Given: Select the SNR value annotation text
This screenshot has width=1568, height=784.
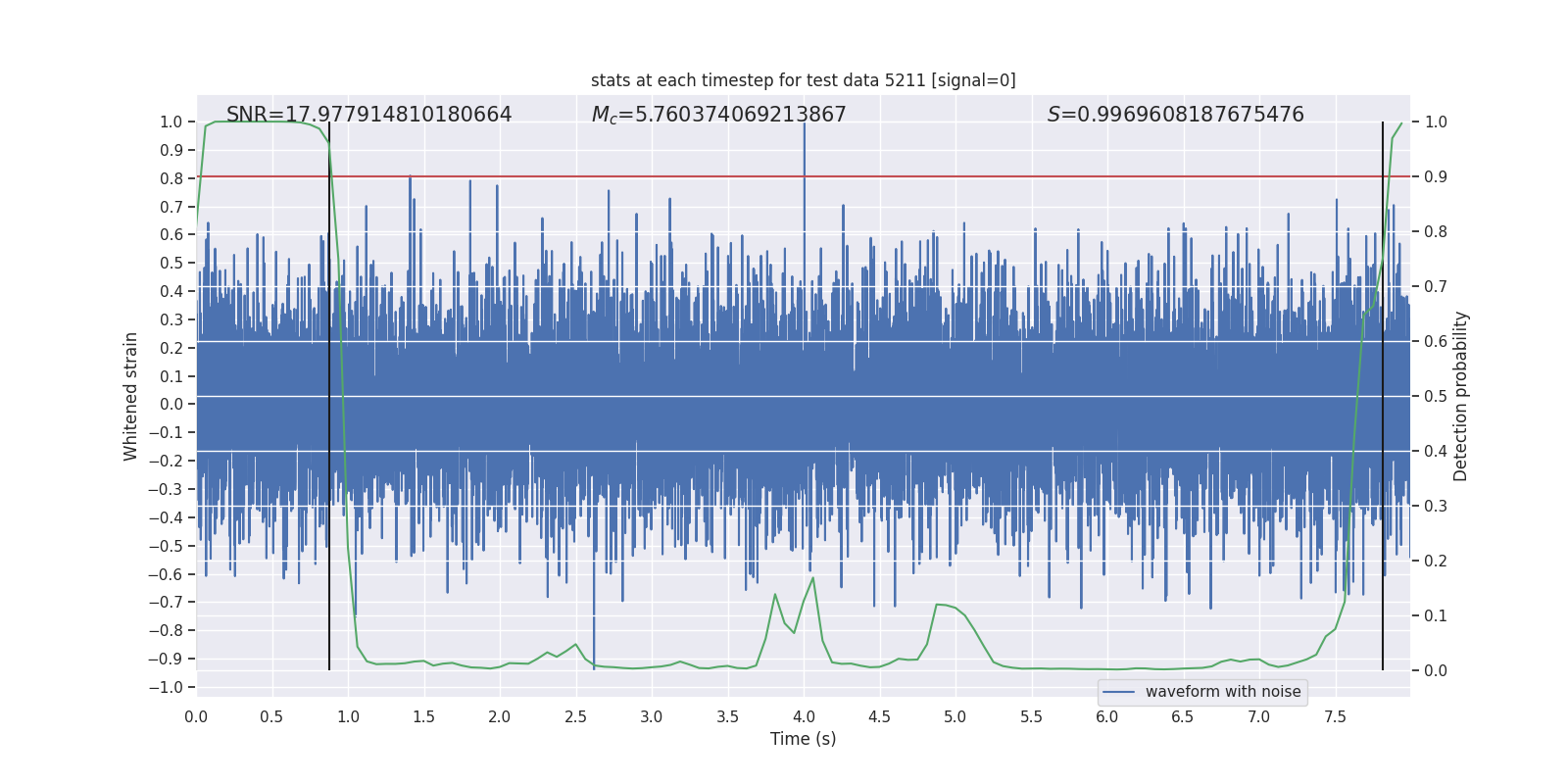Looking at the screenshot, I should click(x=368, y=115).
